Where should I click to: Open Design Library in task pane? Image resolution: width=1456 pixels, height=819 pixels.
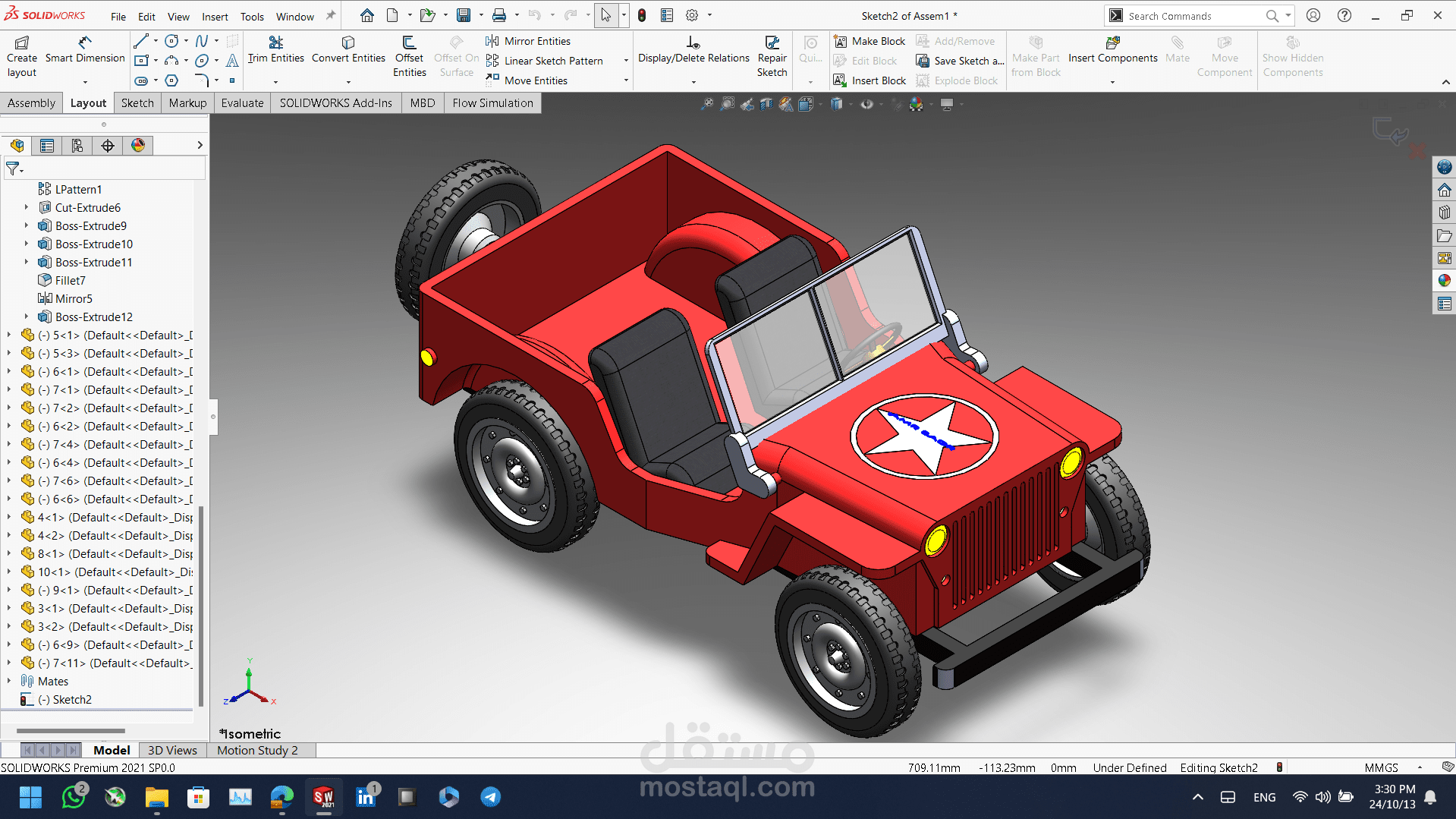[x=1444, y=213]
